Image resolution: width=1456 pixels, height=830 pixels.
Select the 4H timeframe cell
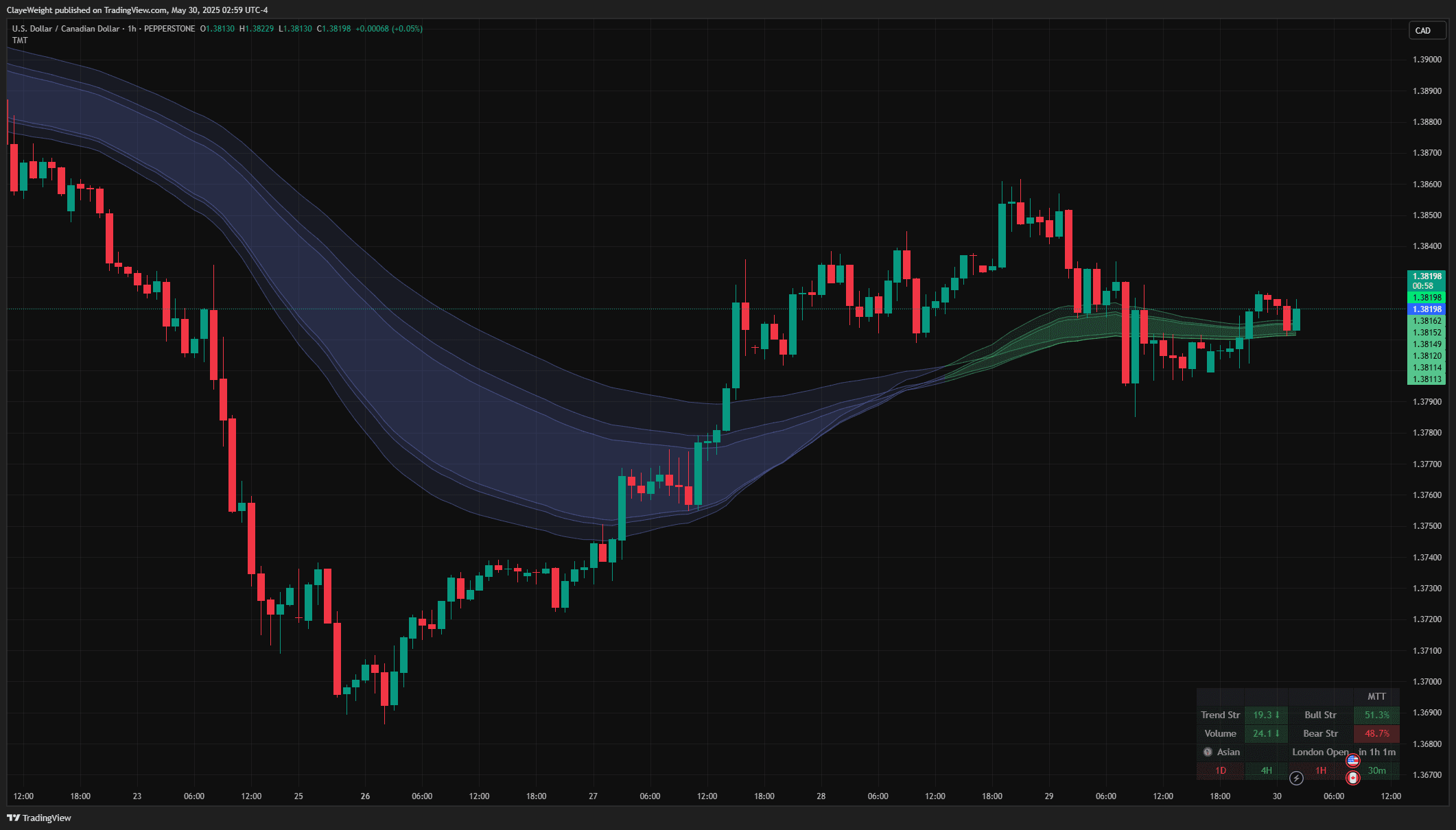coord(1266,770)
